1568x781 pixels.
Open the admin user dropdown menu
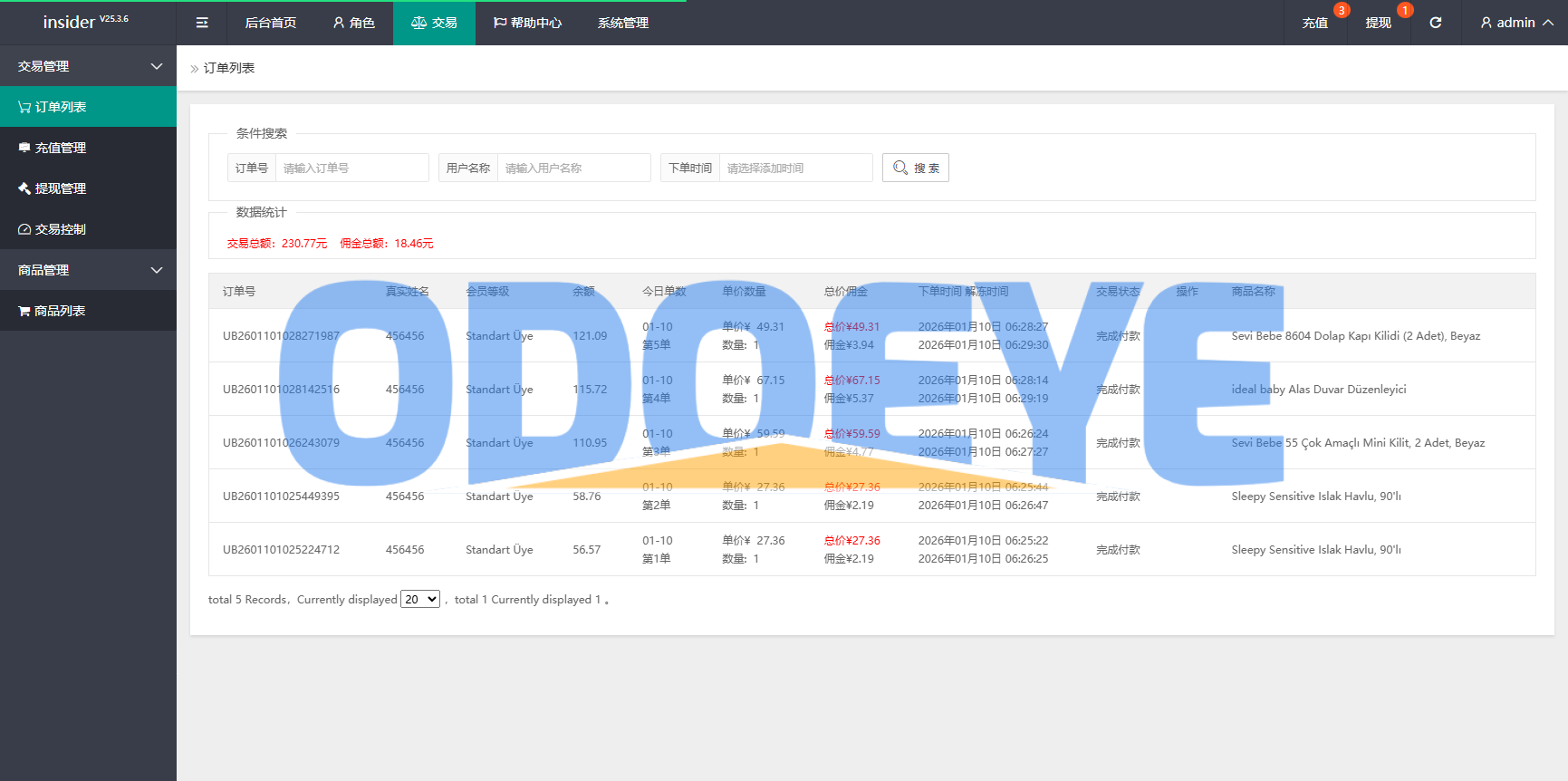pyautogui.click(x=1515, y=23)
